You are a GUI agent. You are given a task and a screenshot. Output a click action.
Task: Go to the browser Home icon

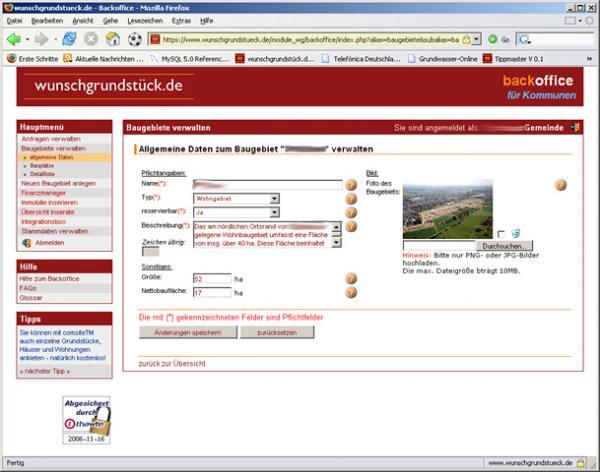pyautogui.click(x=112, y=39)
